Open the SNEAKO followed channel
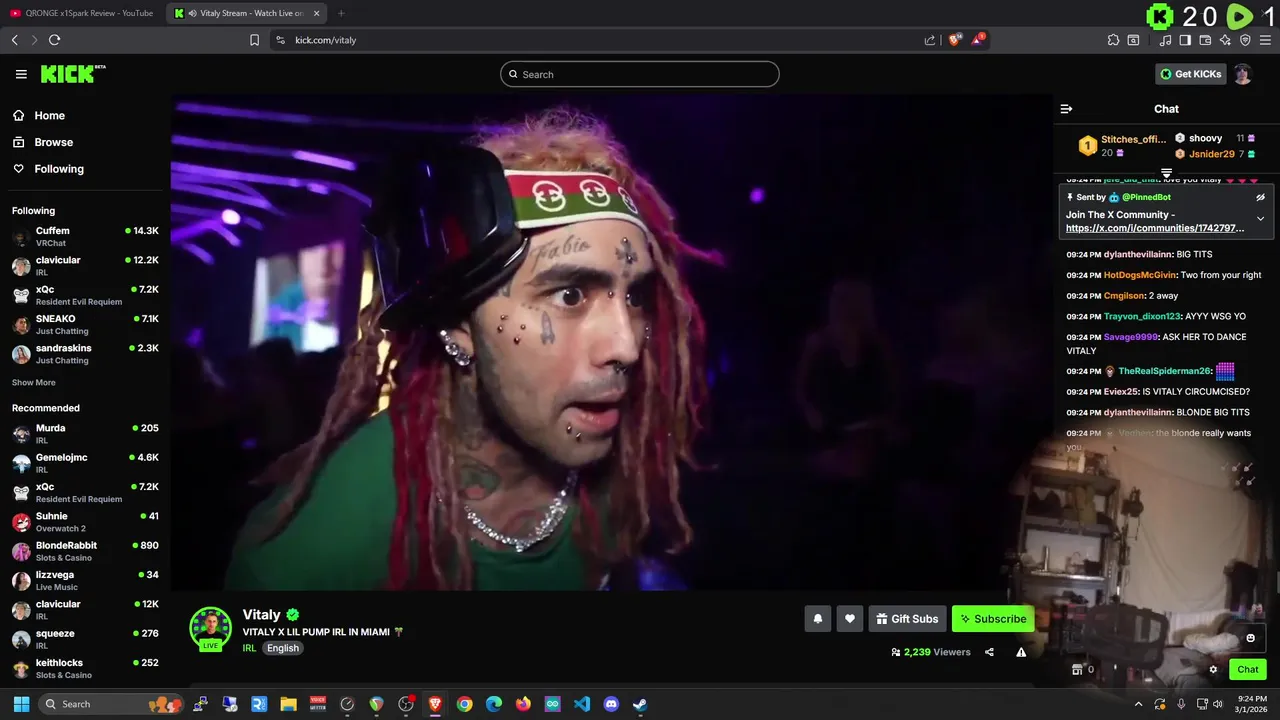The height and width of the screenshot is (720, 1280). click(x=85, y=325)
